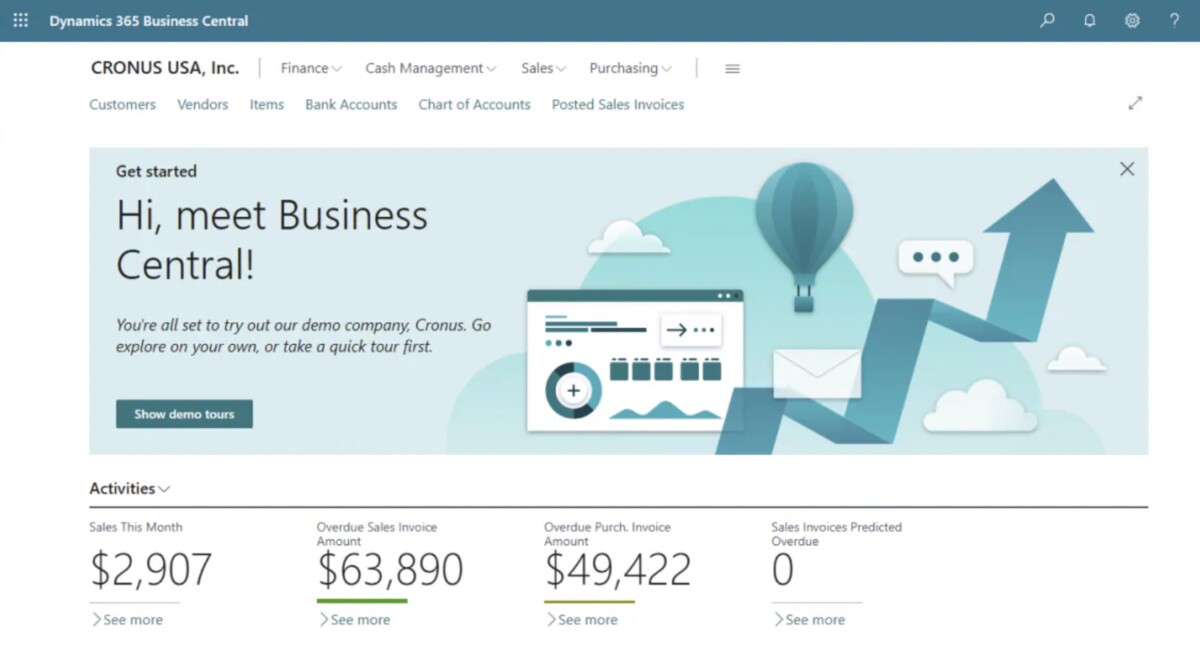1200x653 pixels.
Task: Open the Chart of Accounts link
Action: (x=474, y=104)
